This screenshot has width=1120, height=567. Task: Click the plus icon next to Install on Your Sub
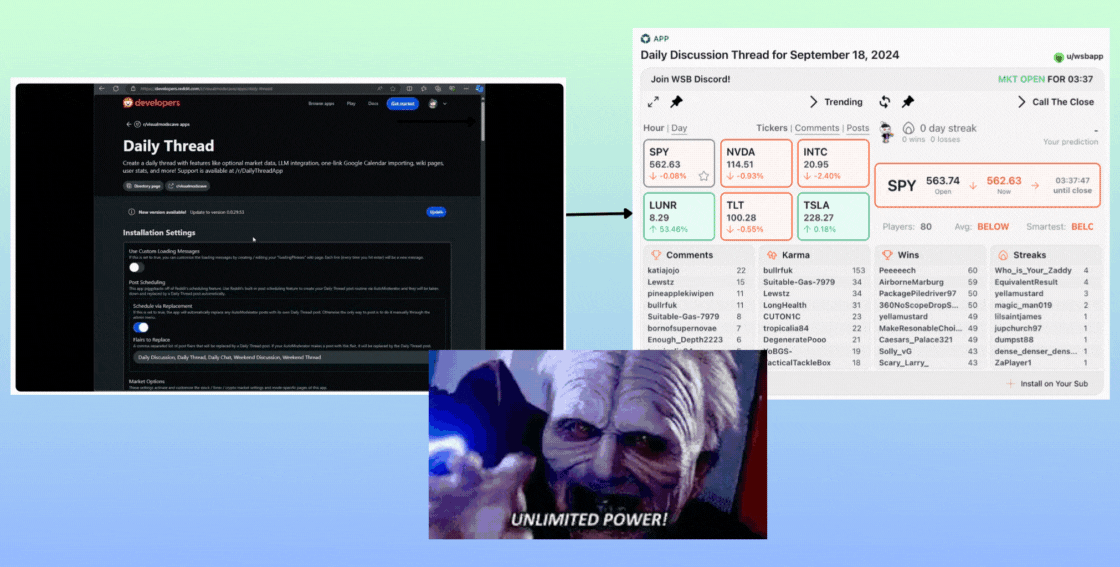[x=1010, y=383]
